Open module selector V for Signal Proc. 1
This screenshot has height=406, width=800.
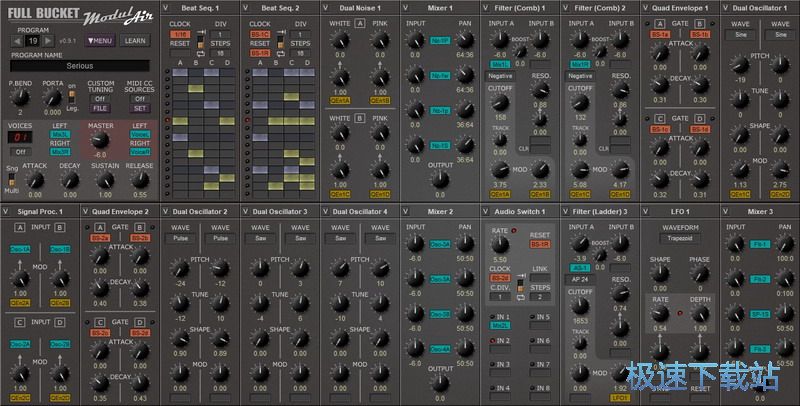pyautogui.click(x=6, y=211)
